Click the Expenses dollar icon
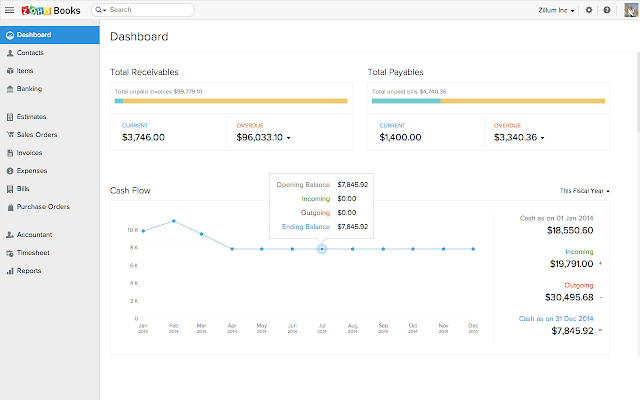The width and height of the screenshot is (640, 400). pos(10,171)
